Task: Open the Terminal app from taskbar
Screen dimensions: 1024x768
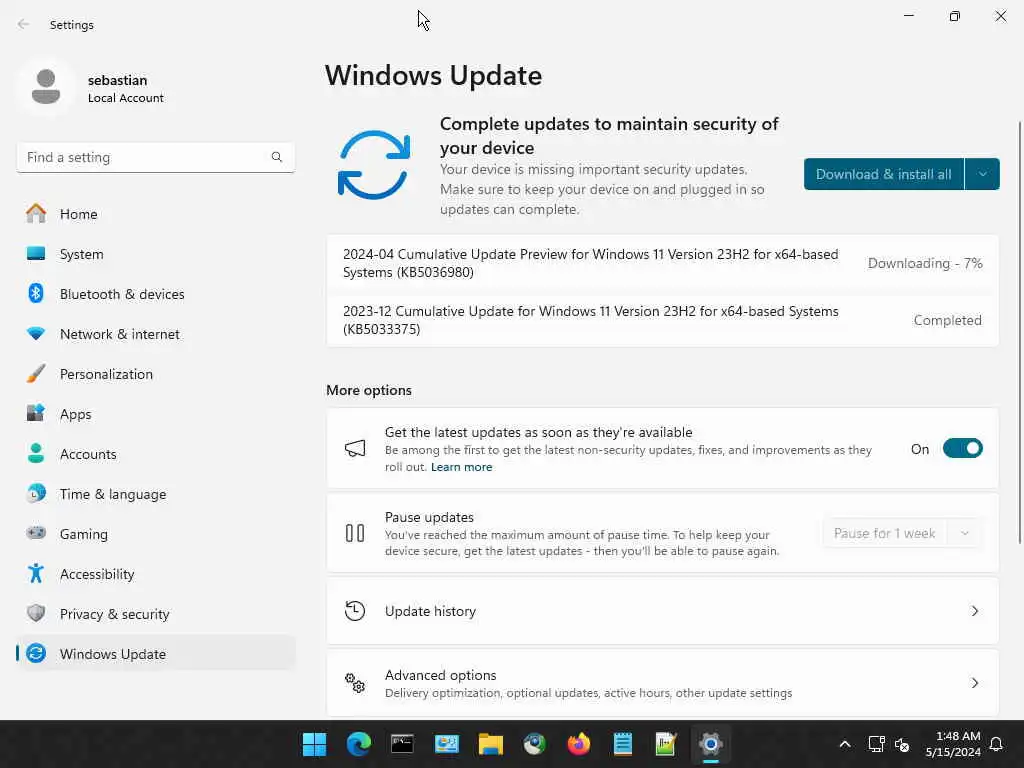Action: 402,744
